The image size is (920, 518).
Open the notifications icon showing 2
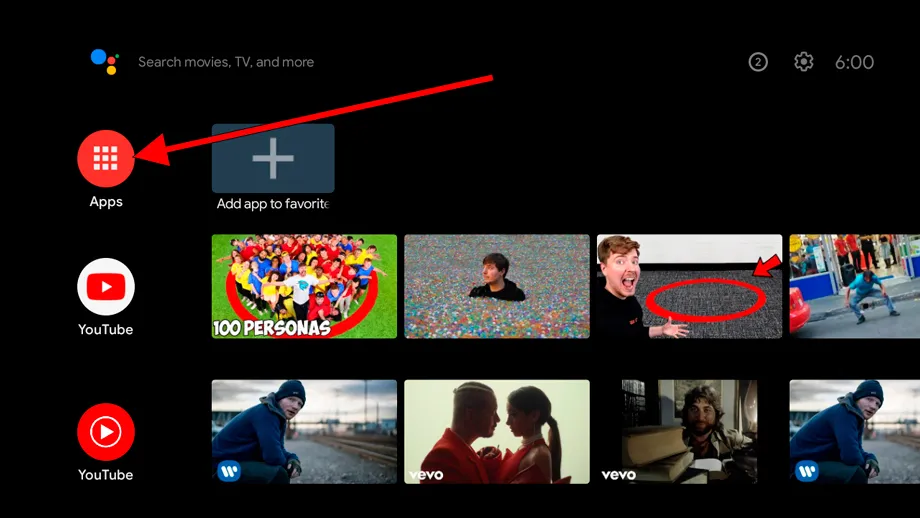click(x=758, y=62)
